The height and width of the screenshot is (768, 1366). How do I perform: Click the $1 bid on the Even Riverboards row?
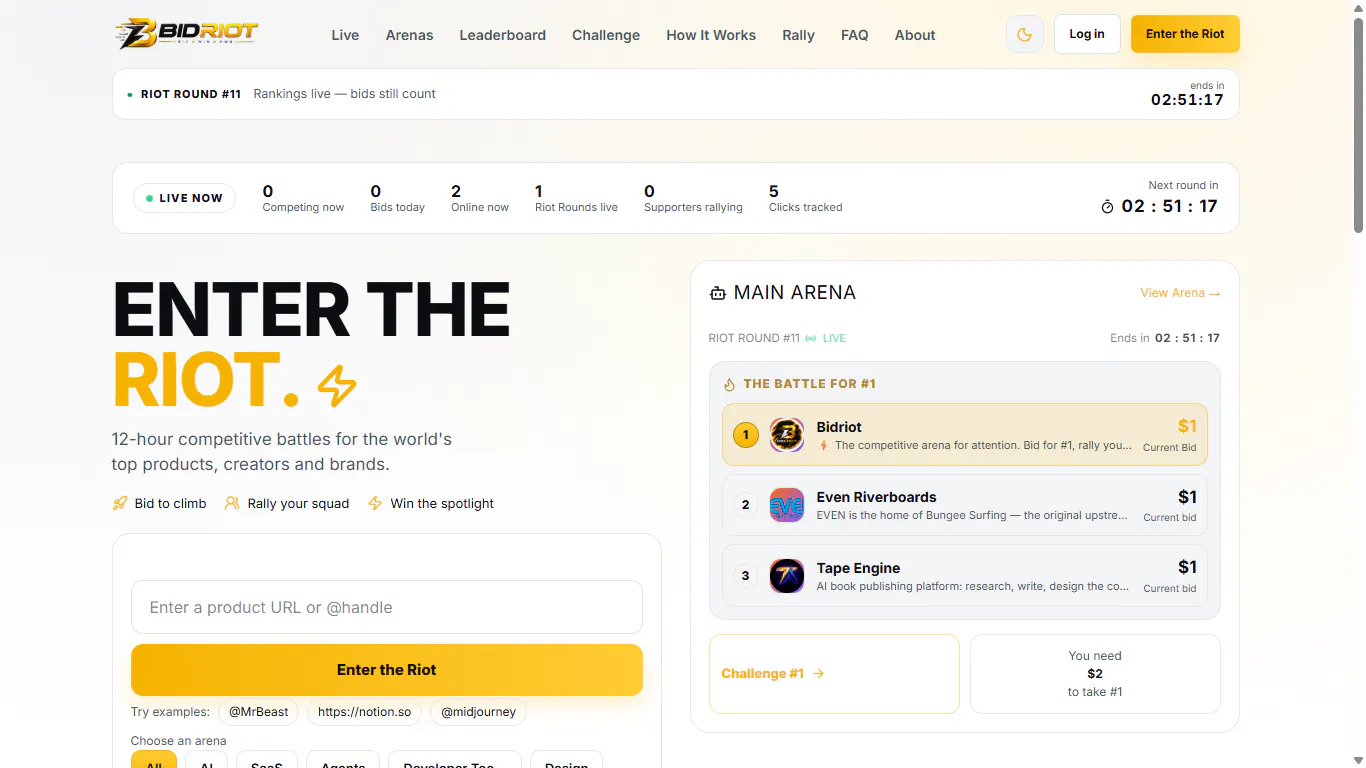click(x=1187, y=497)
